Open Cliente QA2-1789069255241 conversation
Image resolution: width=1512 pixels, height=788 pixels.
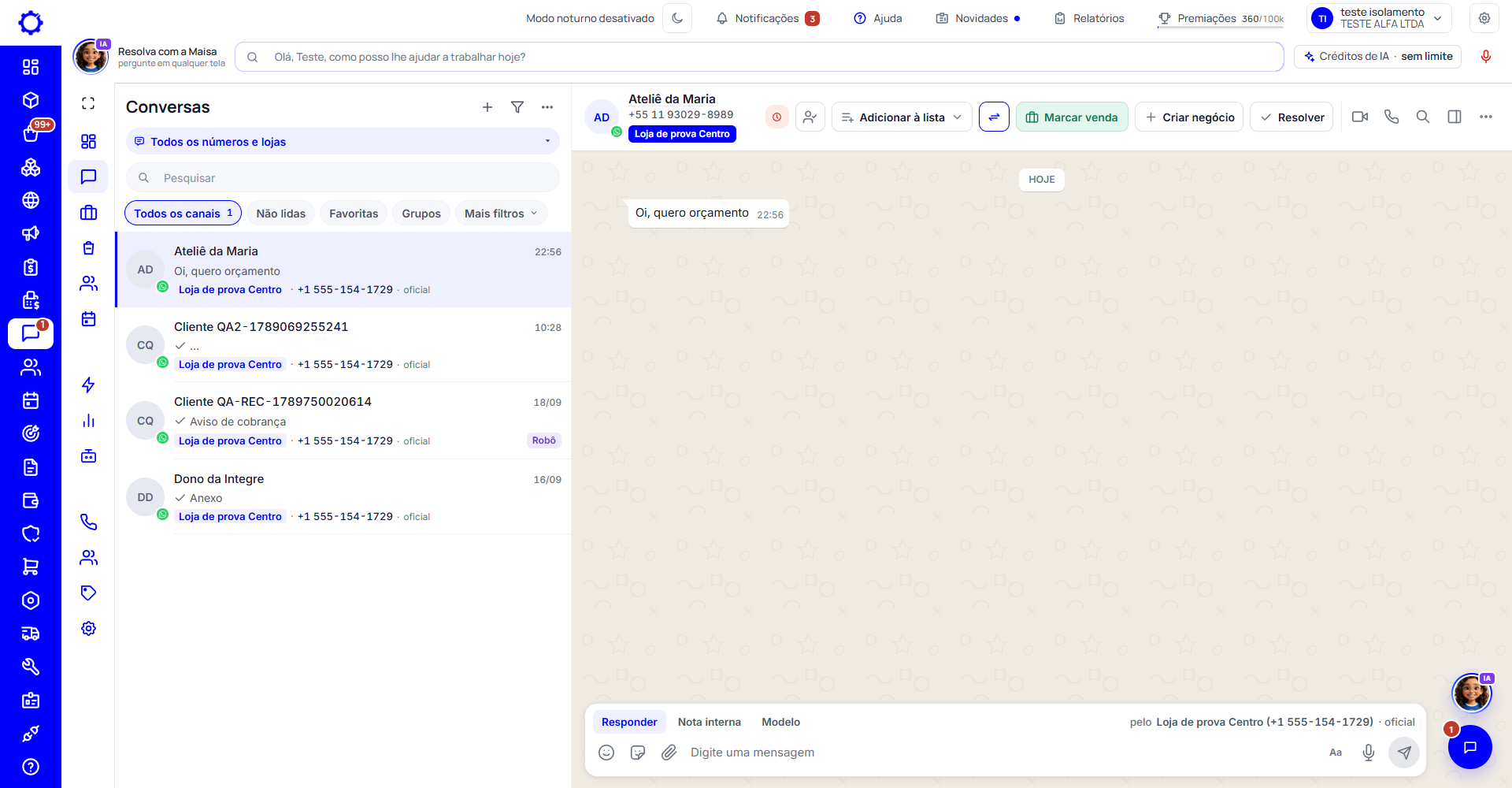(x=343, y=345)
